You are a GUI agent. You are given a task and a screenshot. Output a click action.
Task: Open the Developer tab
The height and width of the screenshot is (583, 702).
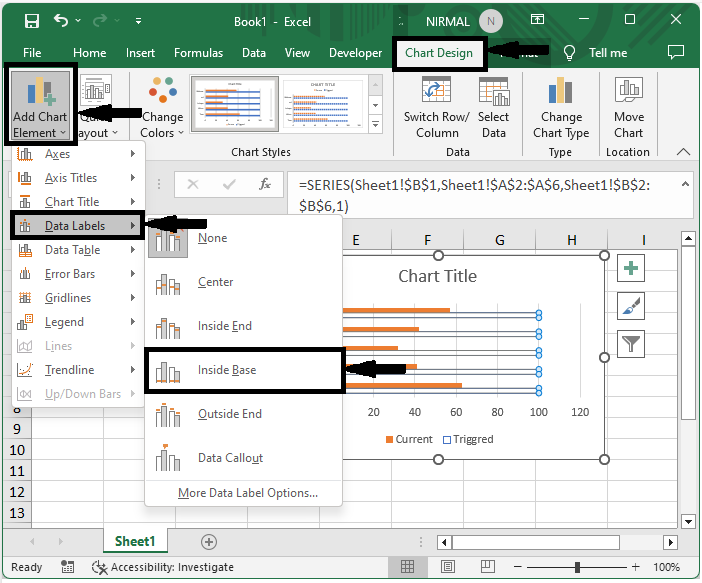[355, 53]
